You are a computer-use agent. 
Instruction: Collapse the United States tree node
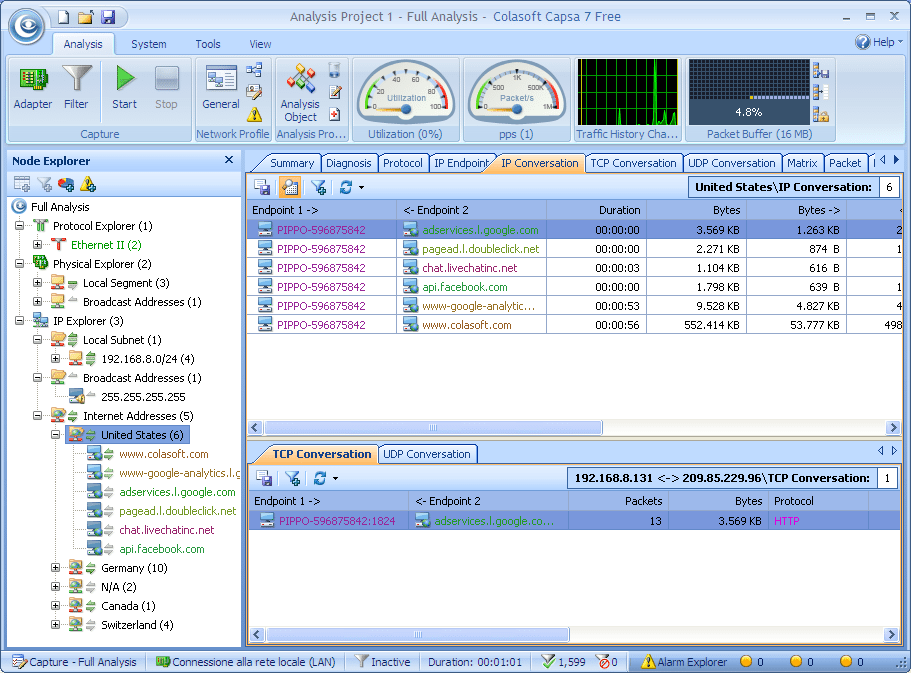point(56,435)
